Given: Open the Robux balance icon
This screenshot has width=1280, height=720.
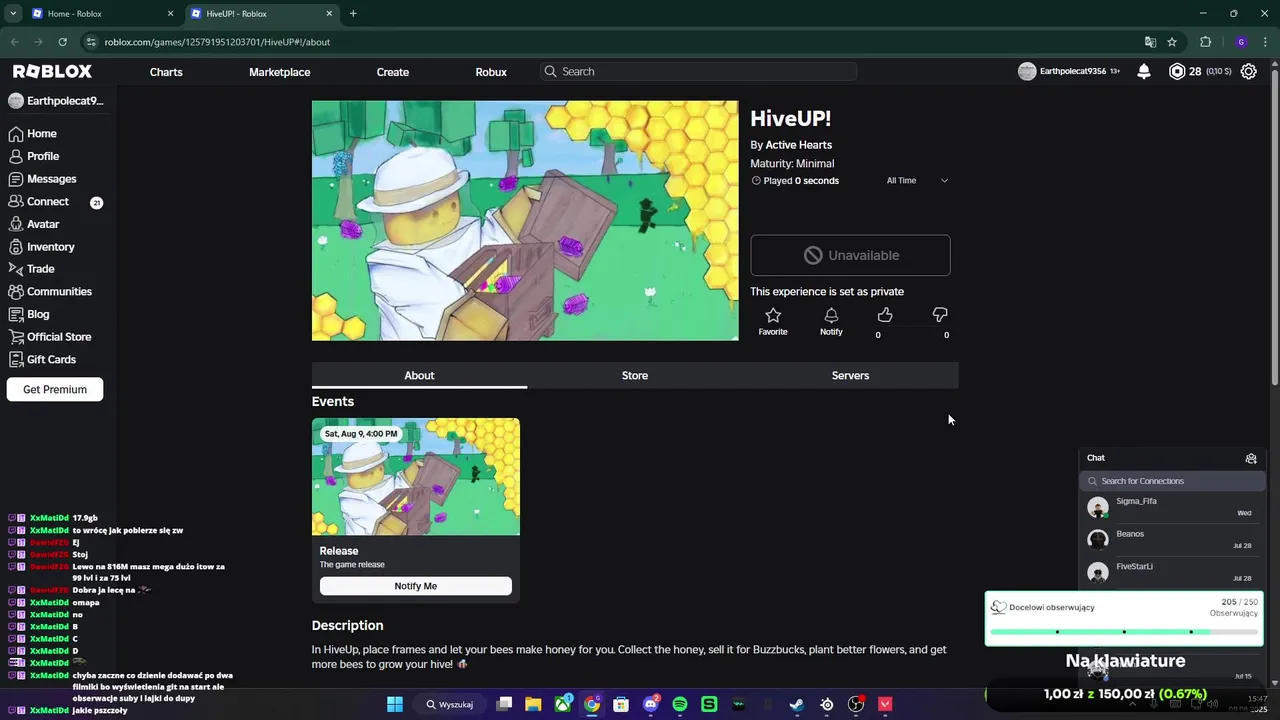Looking at the screenshot, I should click(1177, 71).
